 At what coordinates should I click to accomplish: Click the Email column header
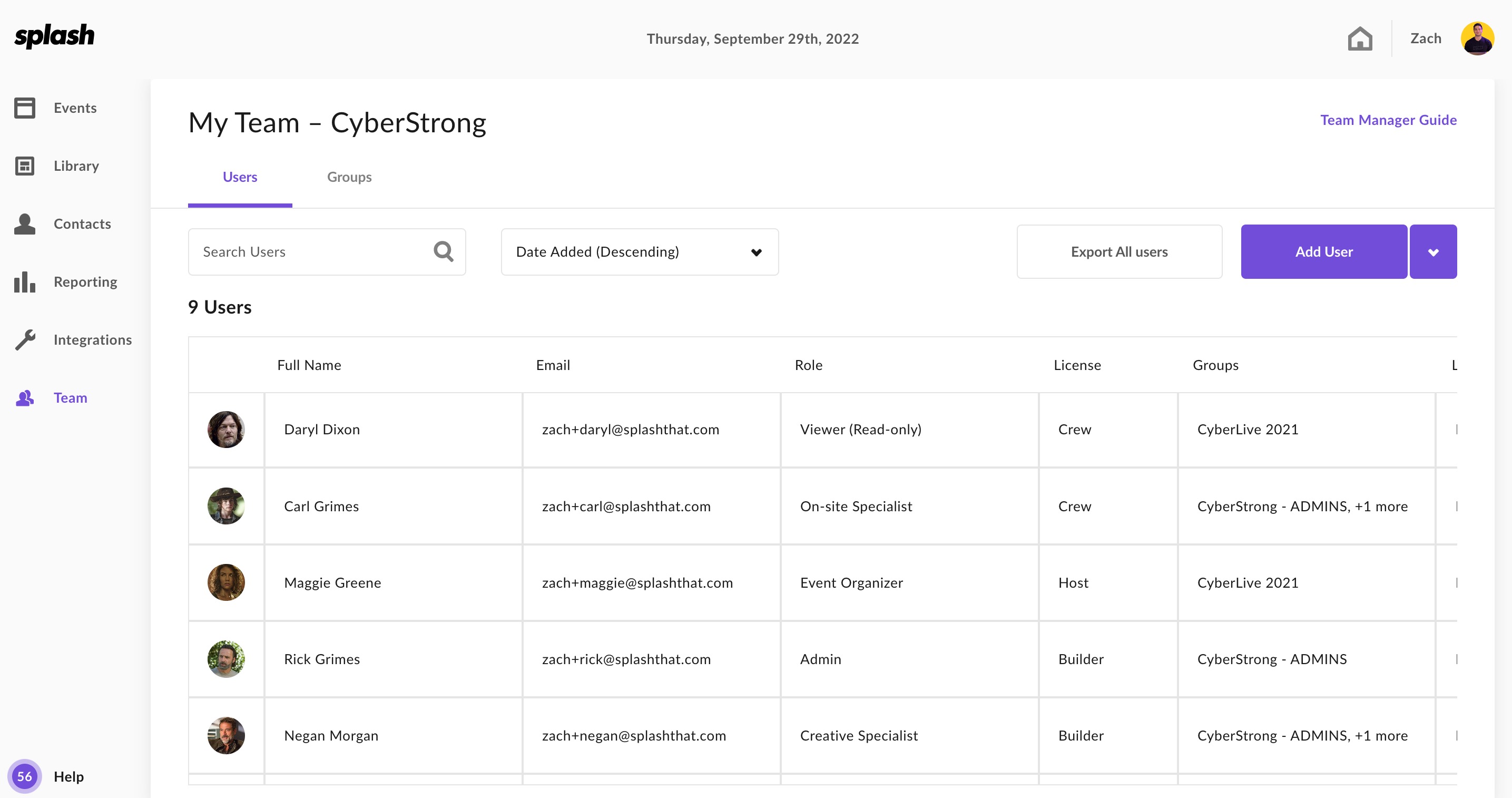(553, 365)
